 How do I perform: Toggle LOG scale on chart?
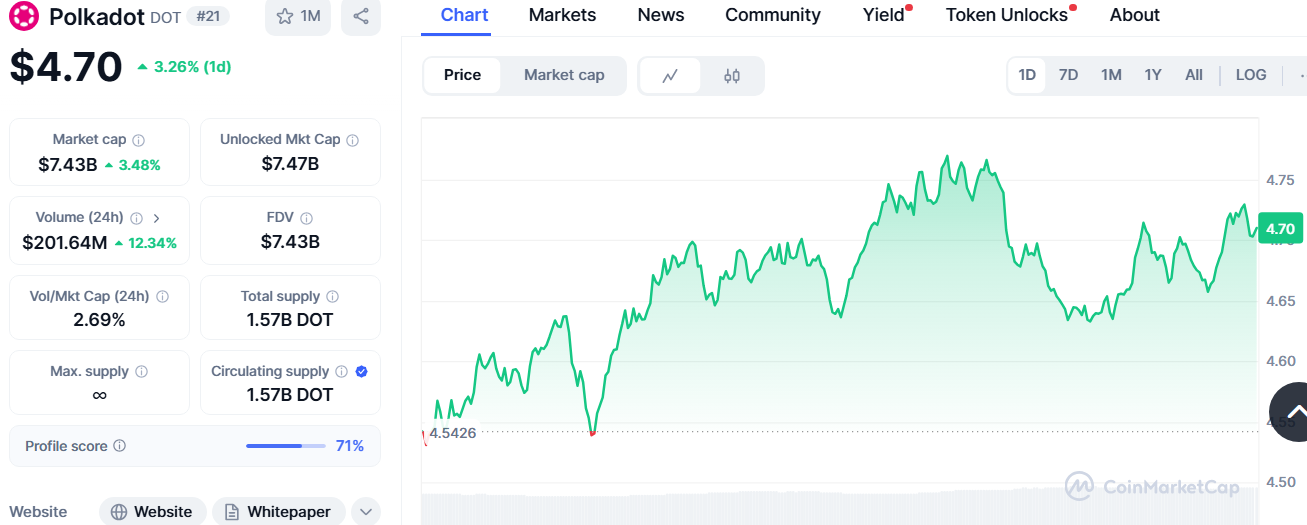point(1251,75)
